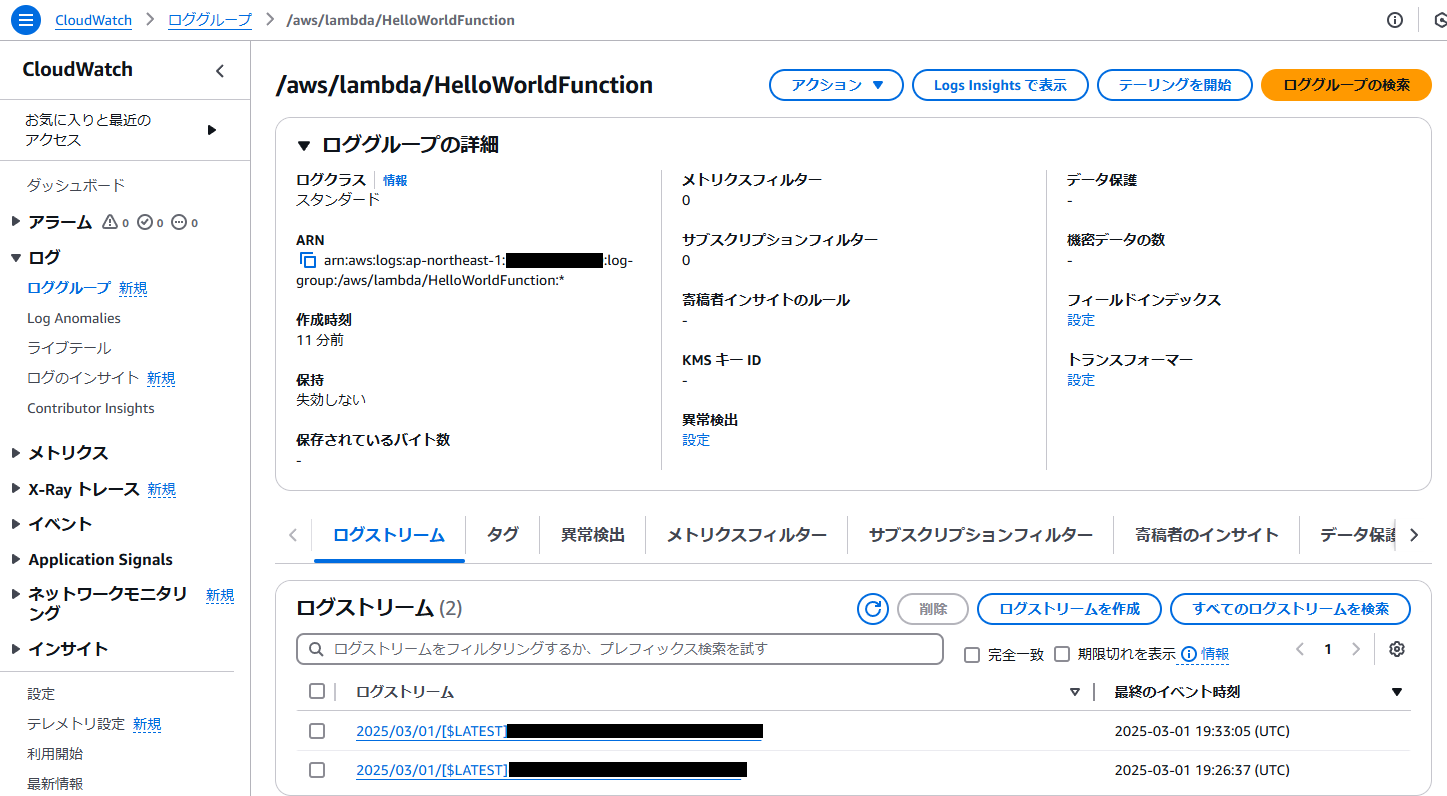This screenshot has height=796, width=1447.
Task: Click 設定 under 異常検出 detail
Action: (x=696, y=440)
